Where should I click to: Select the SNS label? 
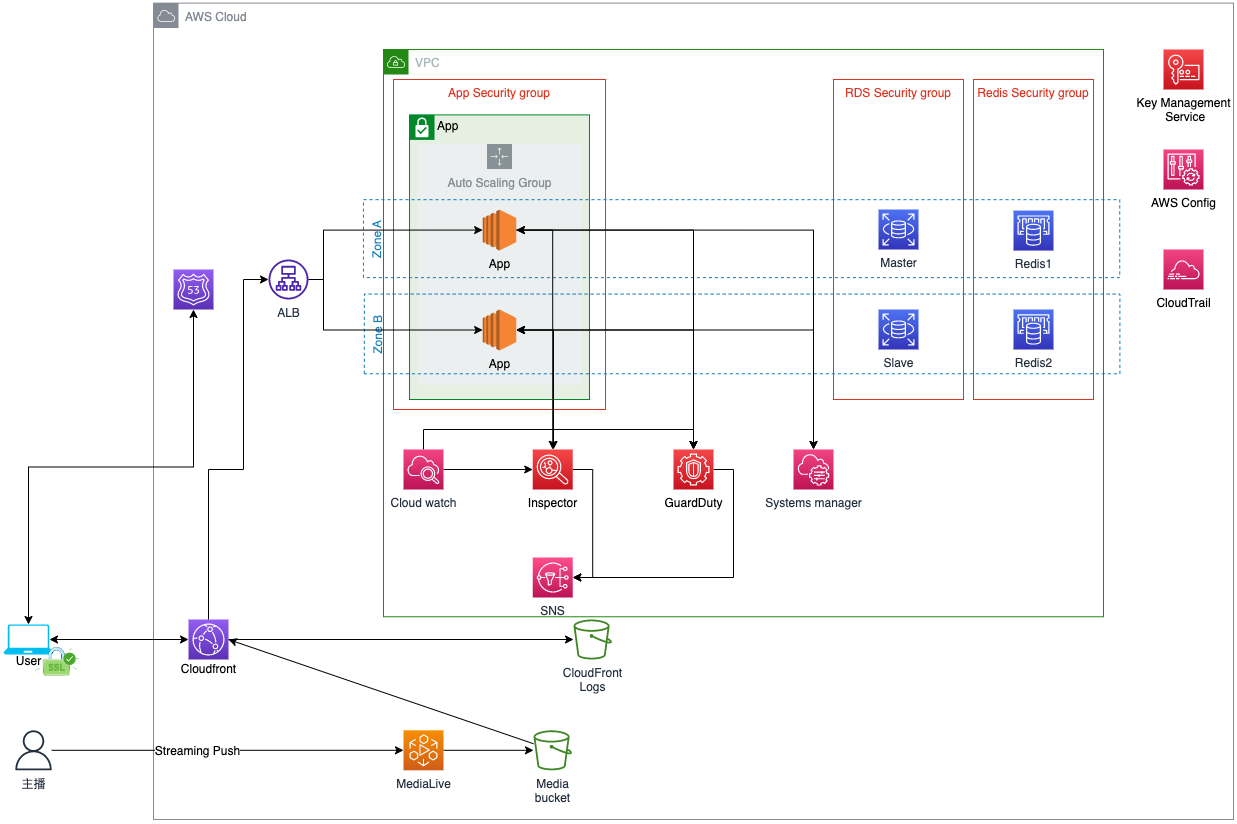(552, 611)
